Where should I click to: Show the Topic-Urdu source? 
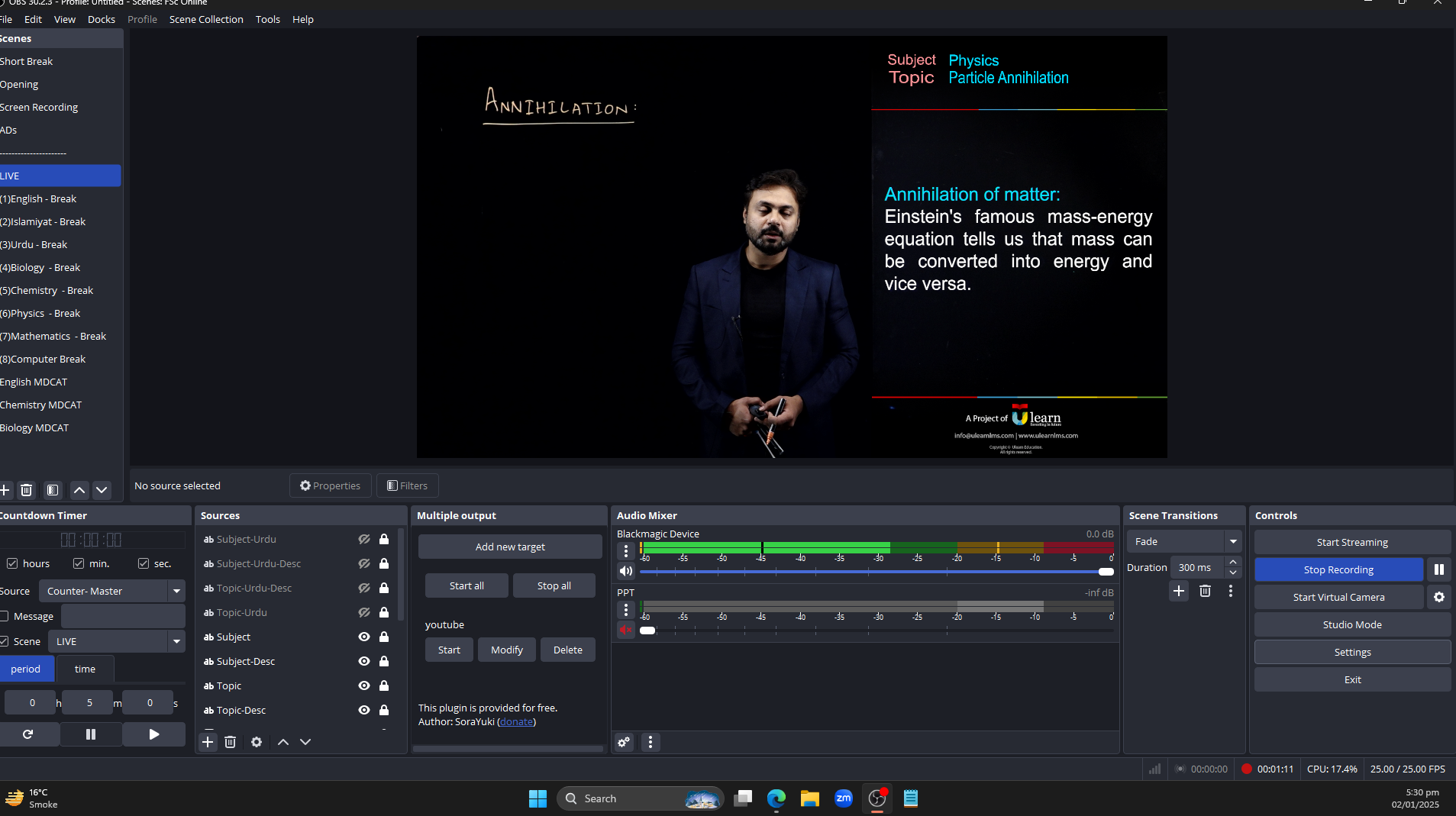coord(364,612)
